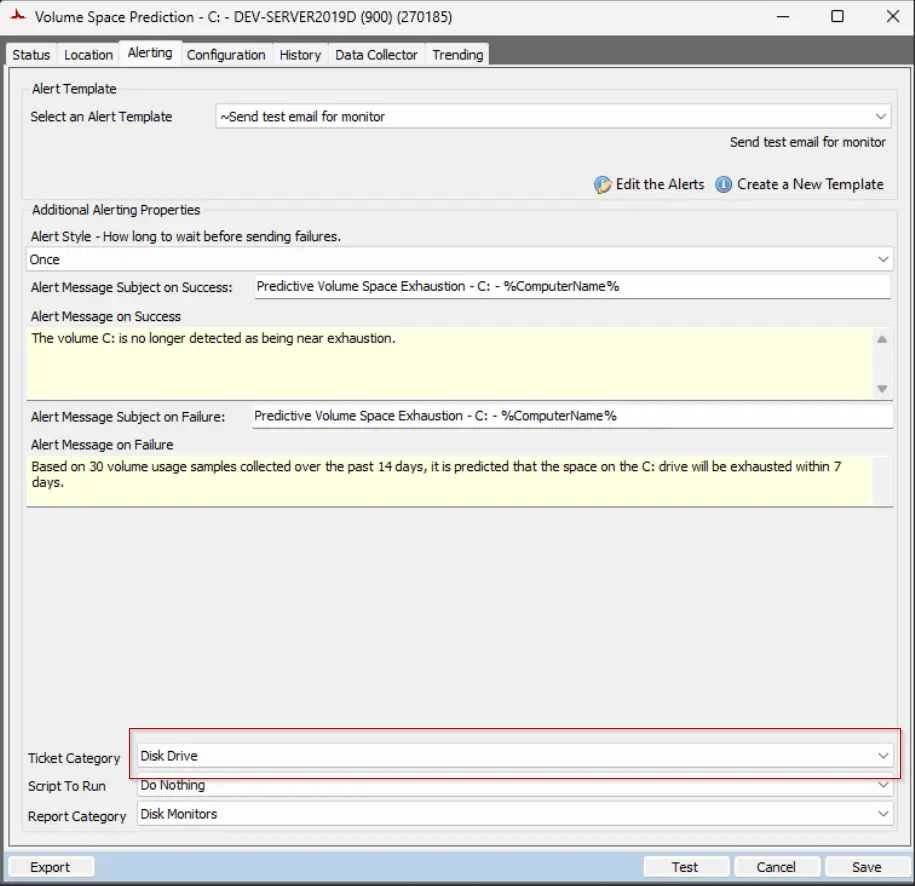This screenshot has height=886, width=915.
Task: Click the Alert Message Subject on Failure field
Action: point(572,416)
